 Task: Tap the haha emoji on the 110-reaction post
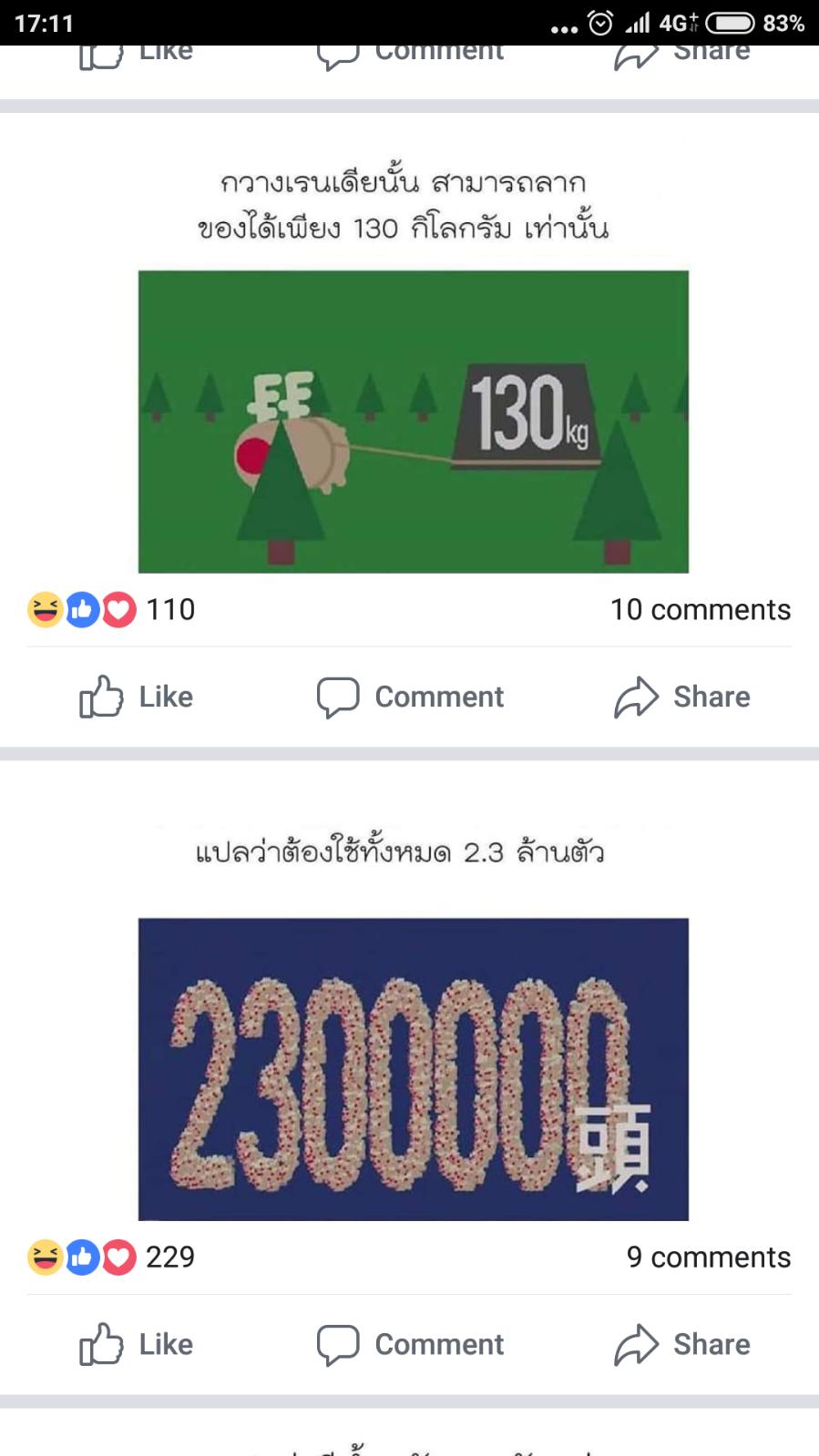click(x=45, y=610)
